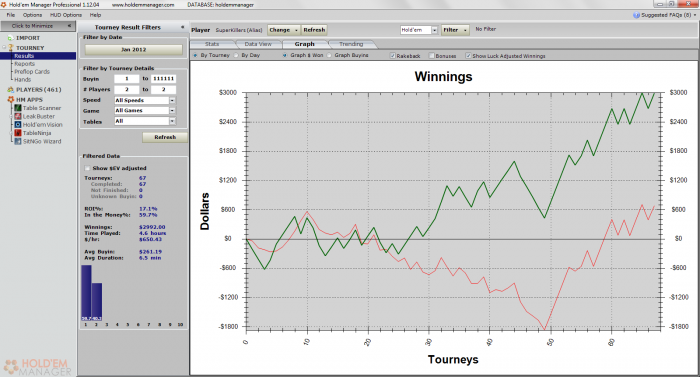This screenshot has width=700, height=377.
Task: Open the Options menu
Action: [32, 15]
